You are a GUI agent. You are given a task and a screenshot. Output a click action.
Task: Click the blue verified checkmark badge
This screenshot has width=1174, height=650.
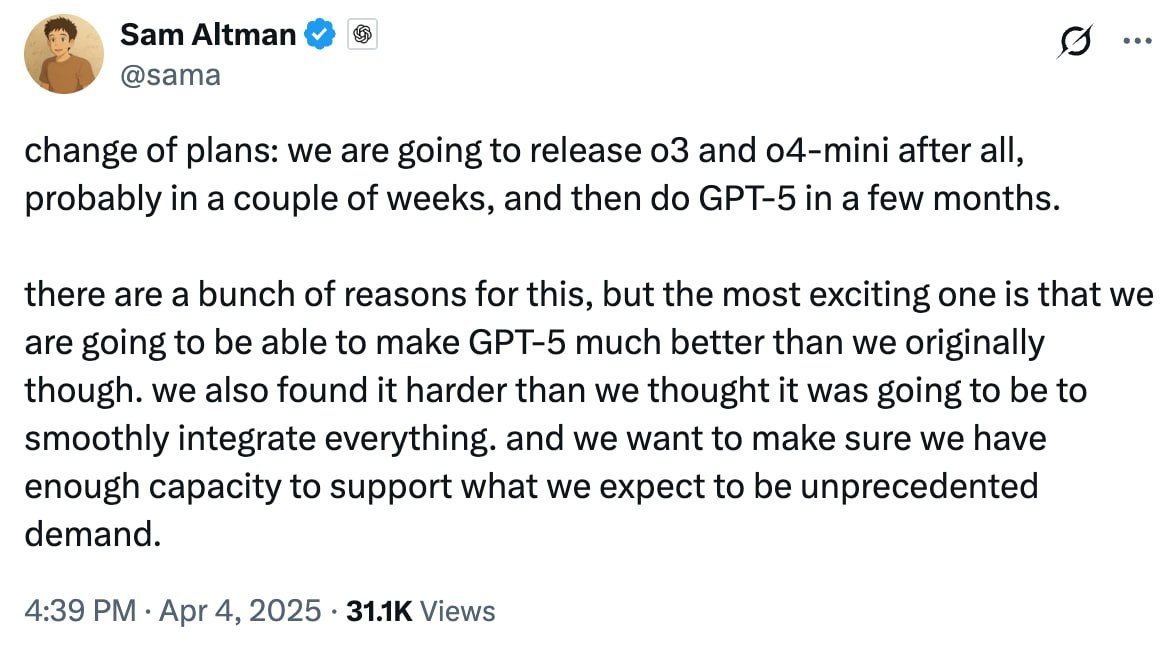(320, 34)
